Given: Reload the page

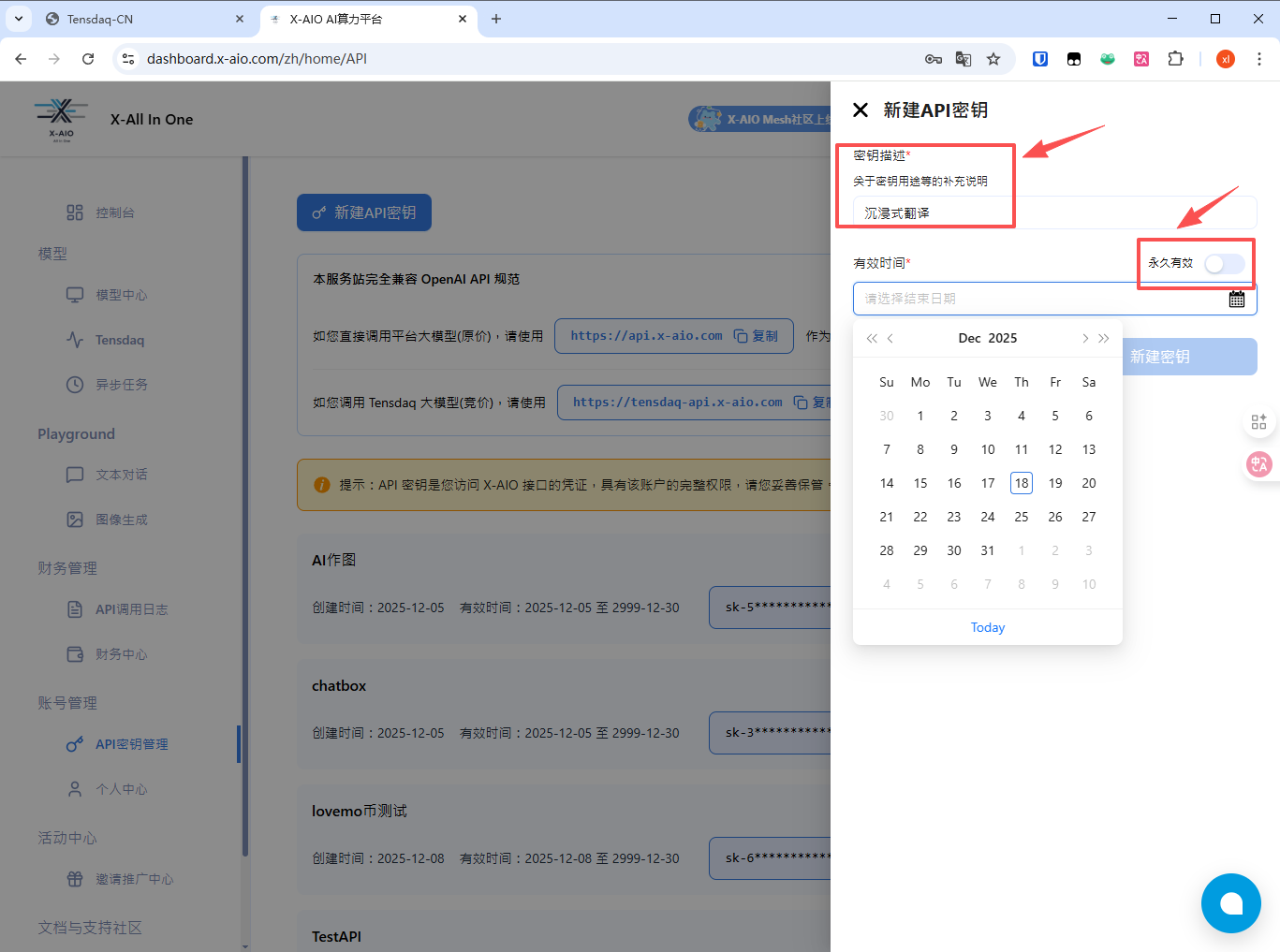Looking at the screenshot, I should (88, 59).
